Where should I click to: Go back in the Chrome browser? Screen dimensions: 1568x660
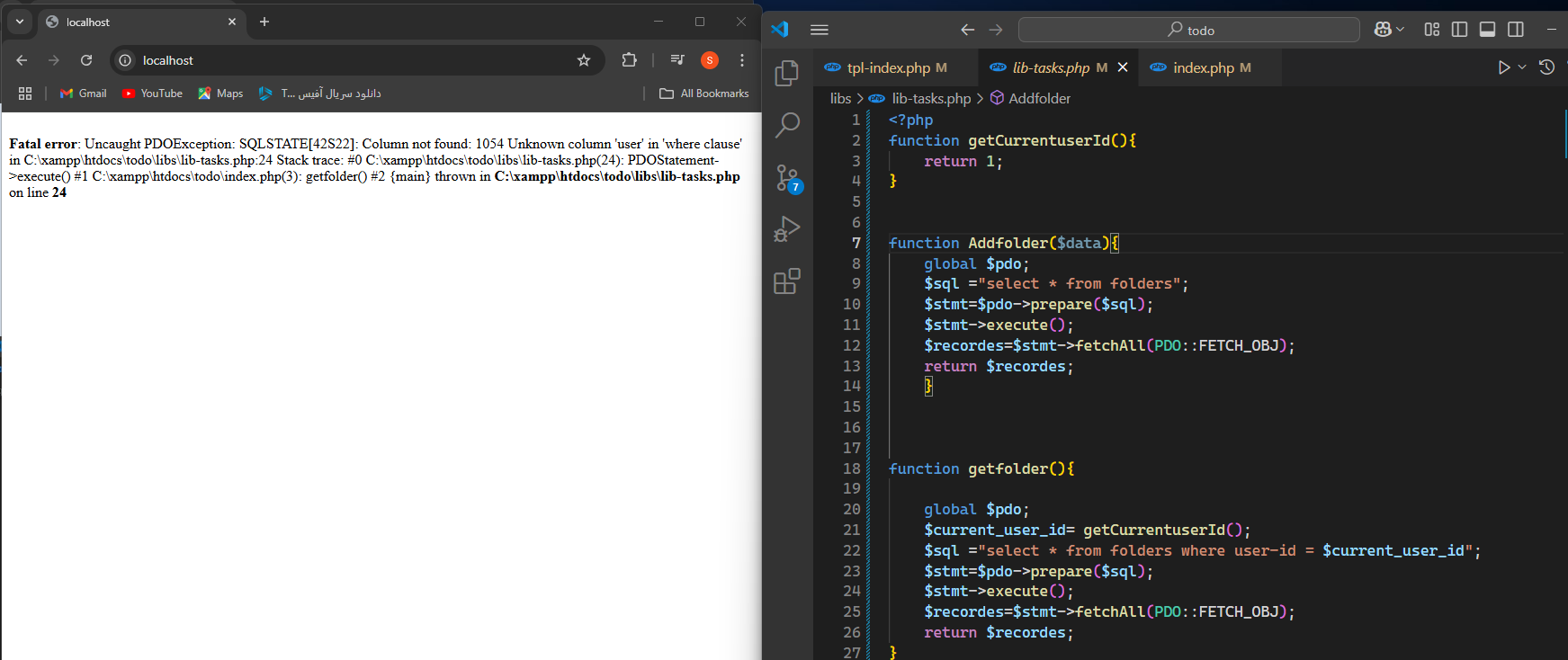pyautogui.click(x=22, y=60)
